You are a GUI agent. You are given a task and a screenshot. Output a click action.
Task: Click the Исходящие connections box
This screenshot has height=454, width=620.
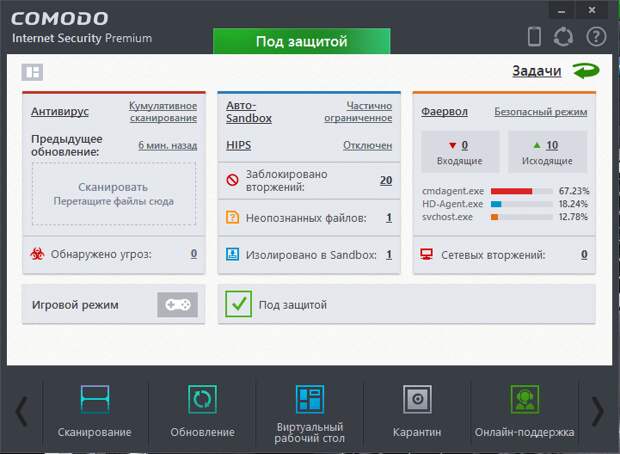(547, 152)
